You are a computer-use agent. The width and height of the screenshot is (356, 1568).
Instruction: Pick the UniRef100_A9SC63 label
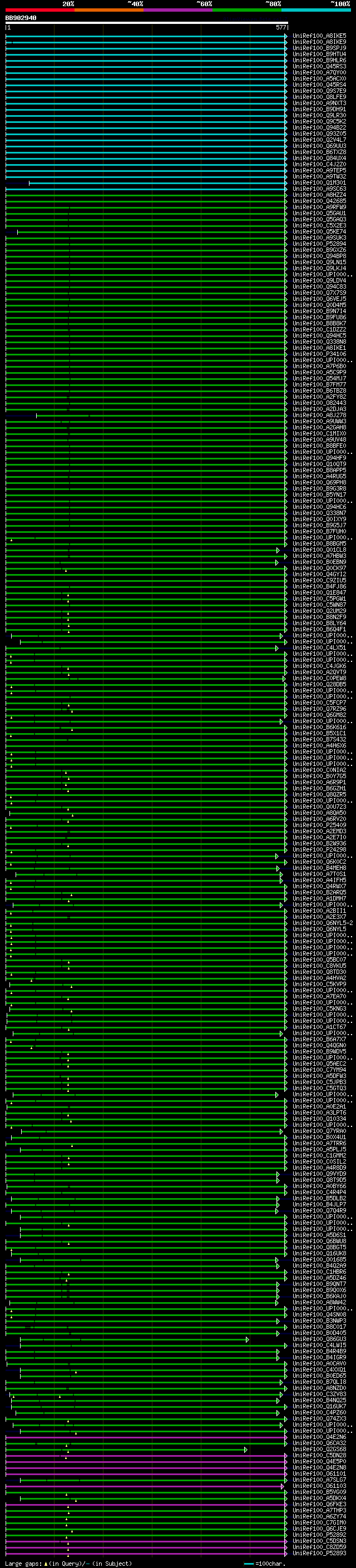click(x=319, y=189)
